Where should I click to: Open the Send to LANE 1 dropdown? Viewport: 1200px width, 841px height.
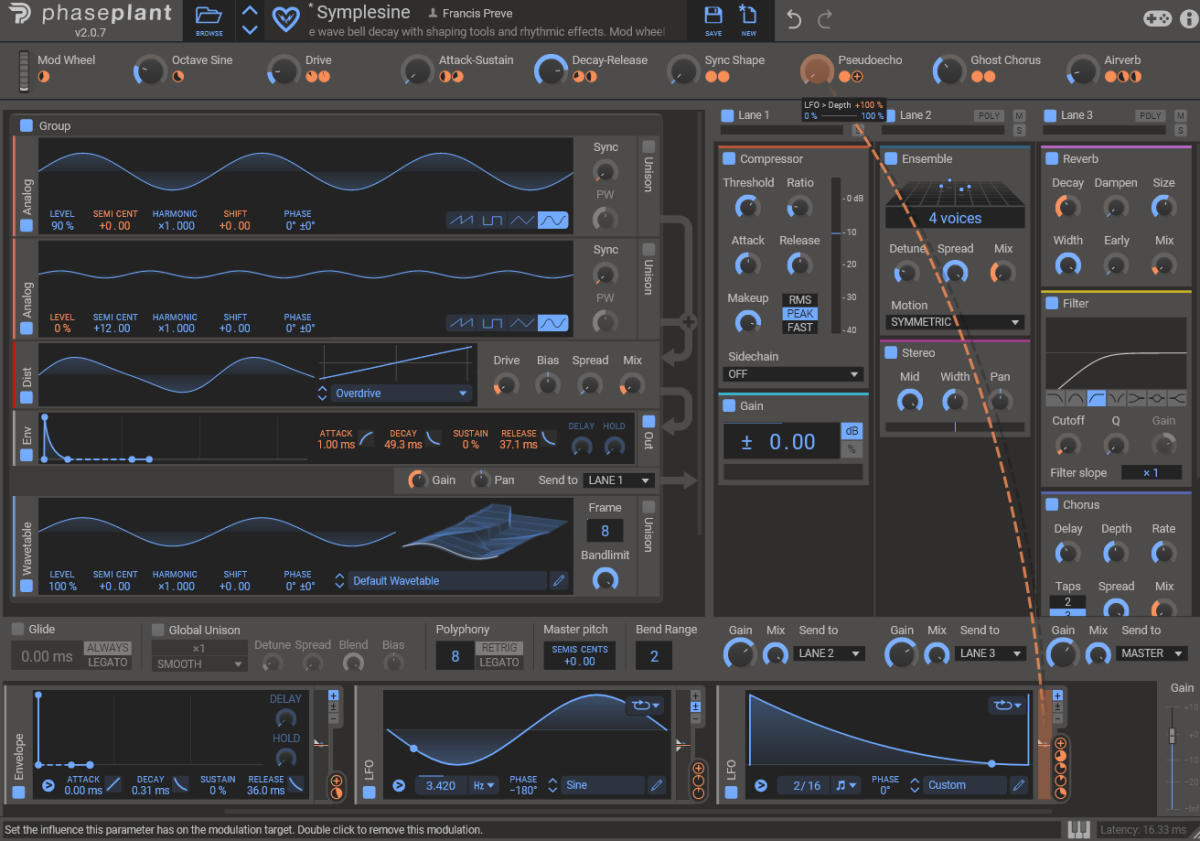(620, 480)
